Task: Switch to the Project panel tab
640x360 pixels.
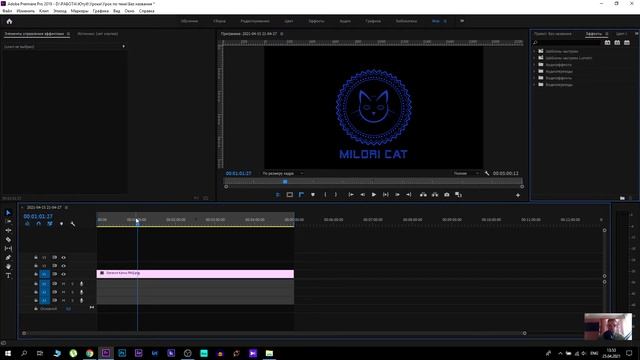Action: [x=553, y=34]
